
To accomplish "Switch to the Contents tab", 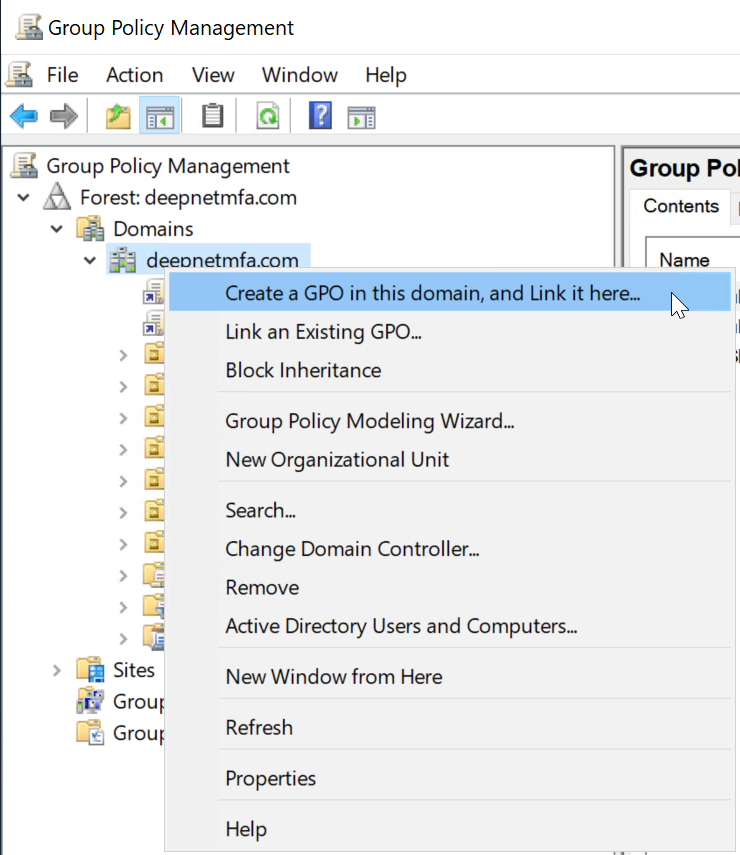I will pyautogui.click(x=681, y=206).
